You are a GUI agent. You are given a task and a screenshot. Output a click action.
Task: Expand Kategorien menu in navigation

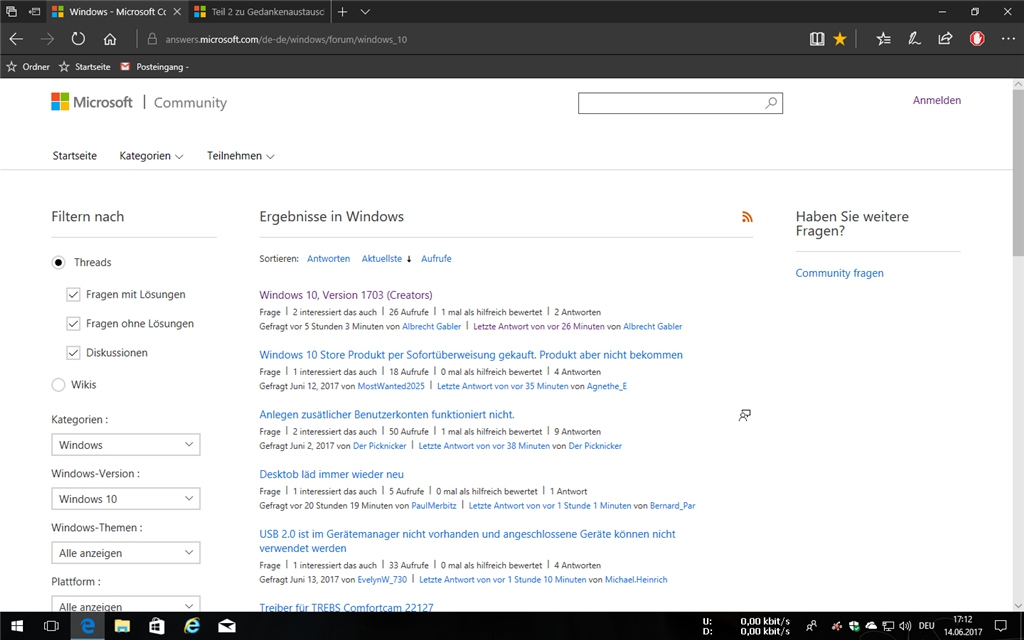152,156
